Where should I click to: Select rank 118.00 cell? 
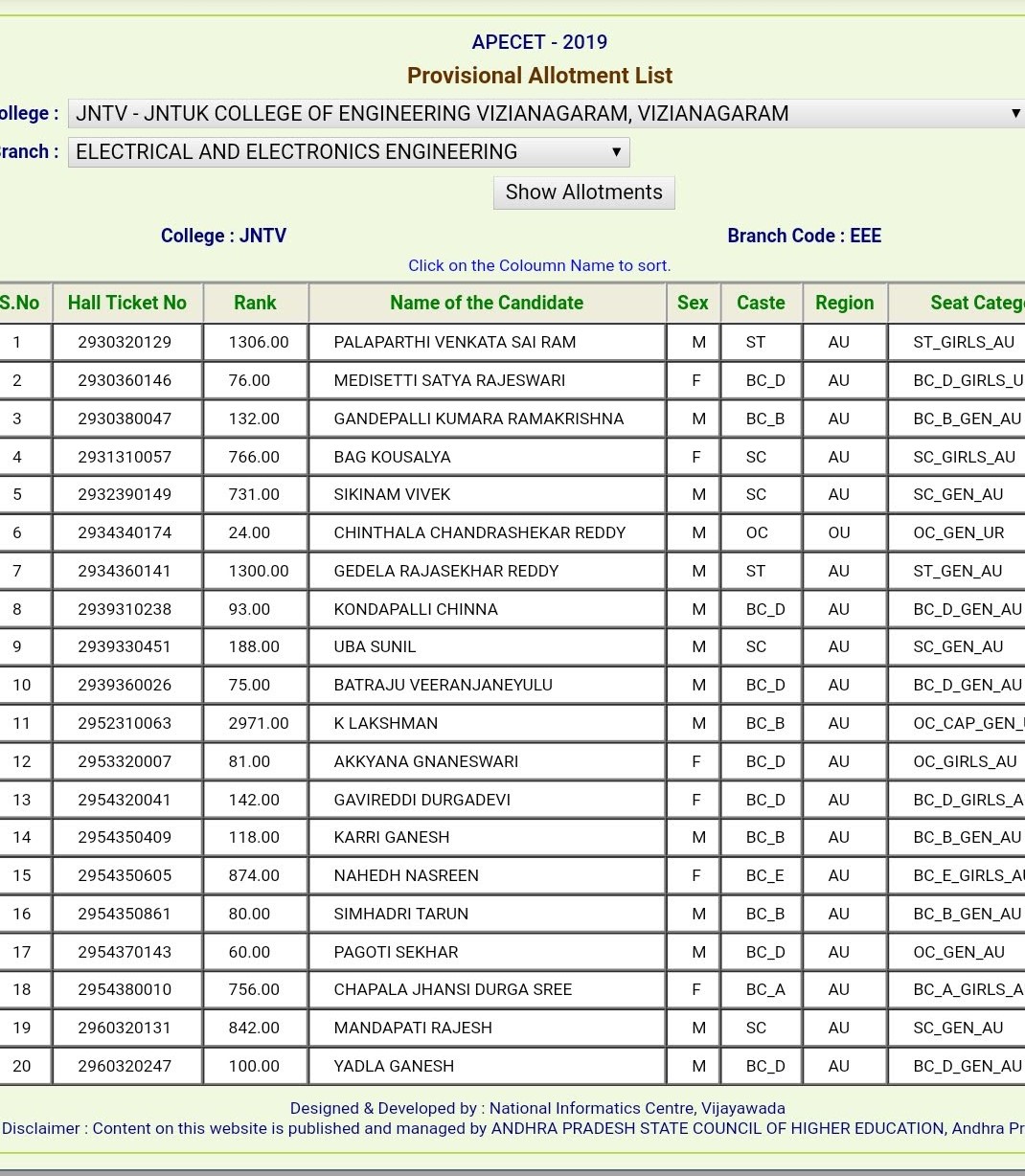[255, 837]
